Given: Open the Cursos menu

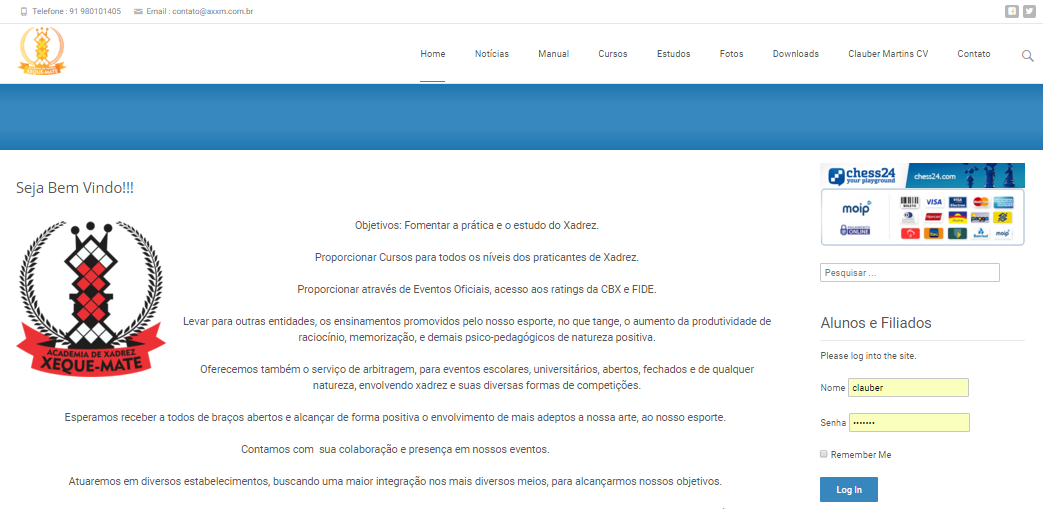Looking at the screenshot, I should point(613,54).
